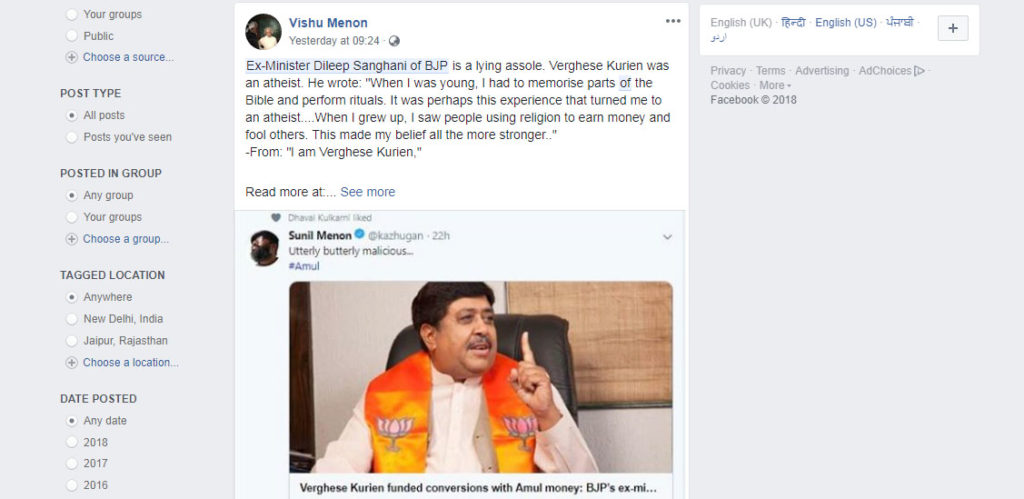The image size is (1024, 499).
Task: Expand the post with See more
Action: (x=367, y=192)
